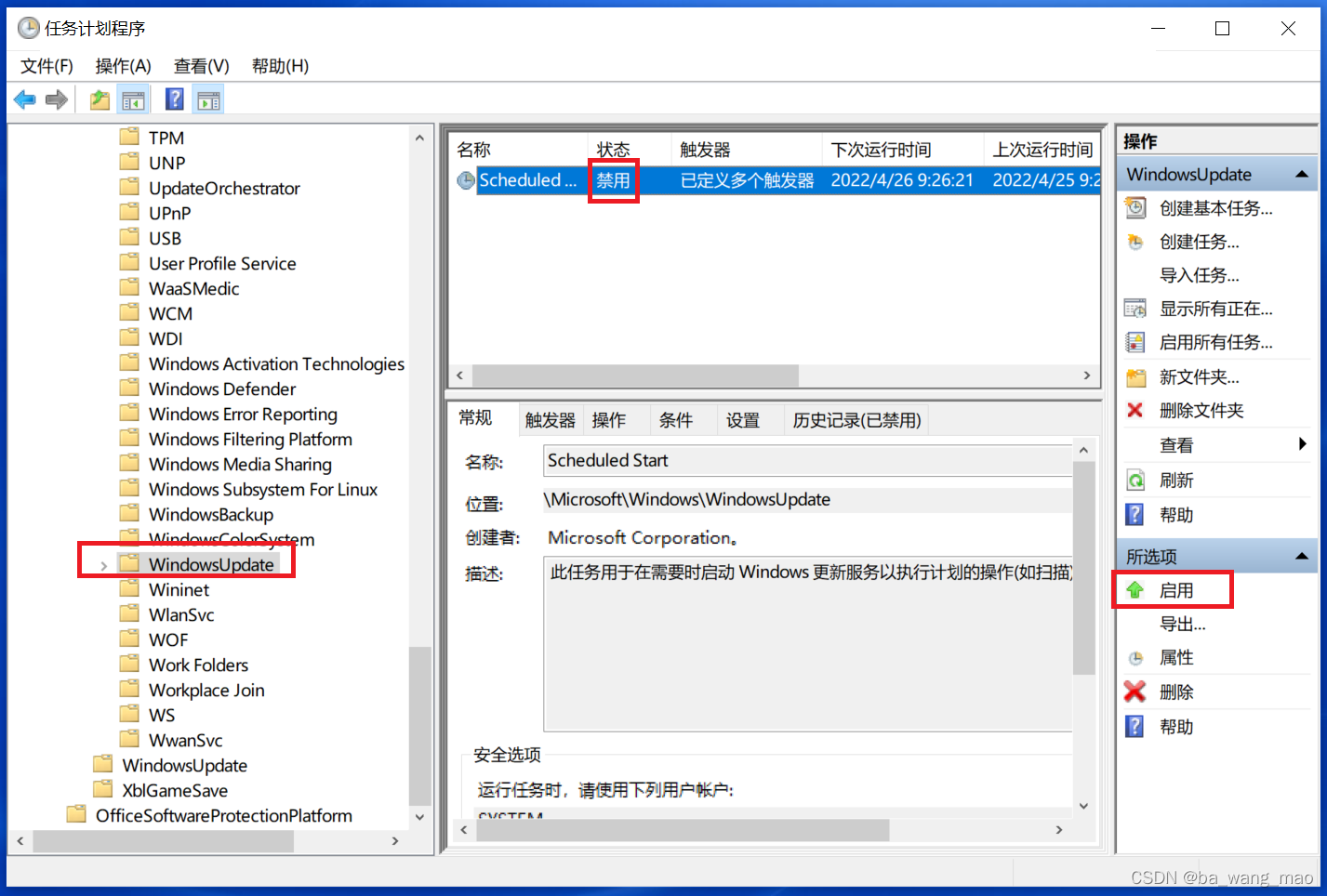Viewport: 1327px width, 896px height.
Task: Switch to the Triggers (触发器) tab
Action: click(x=551, y=420)
